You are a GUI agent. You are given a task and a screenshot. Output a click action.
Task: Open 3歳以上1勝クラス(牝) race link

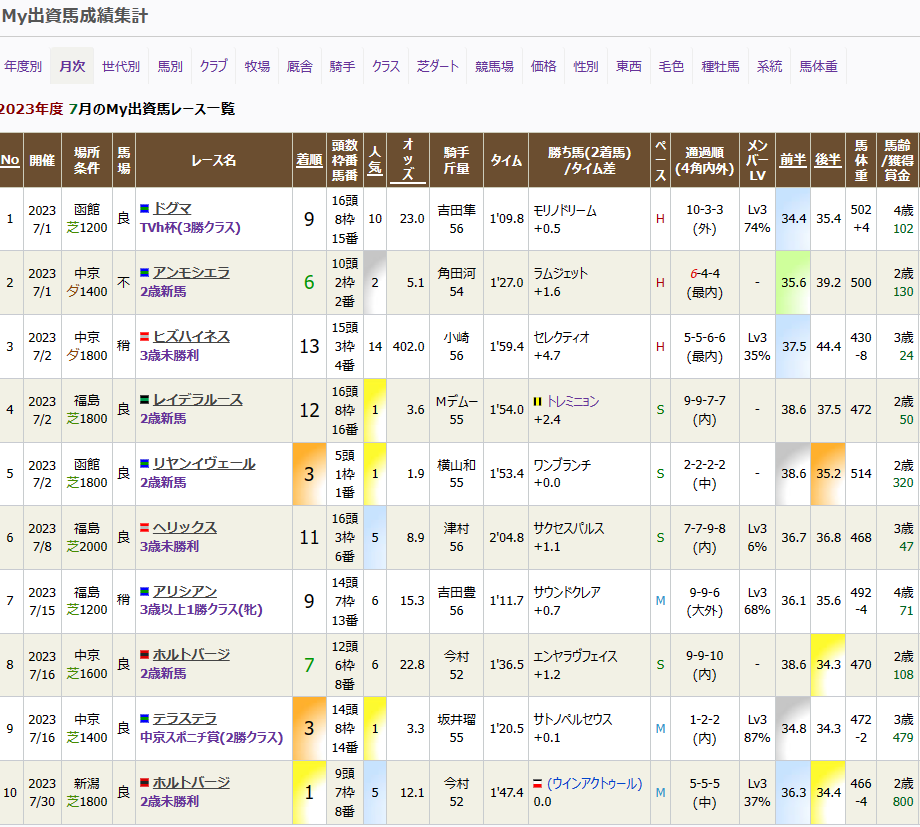[201, 610]
